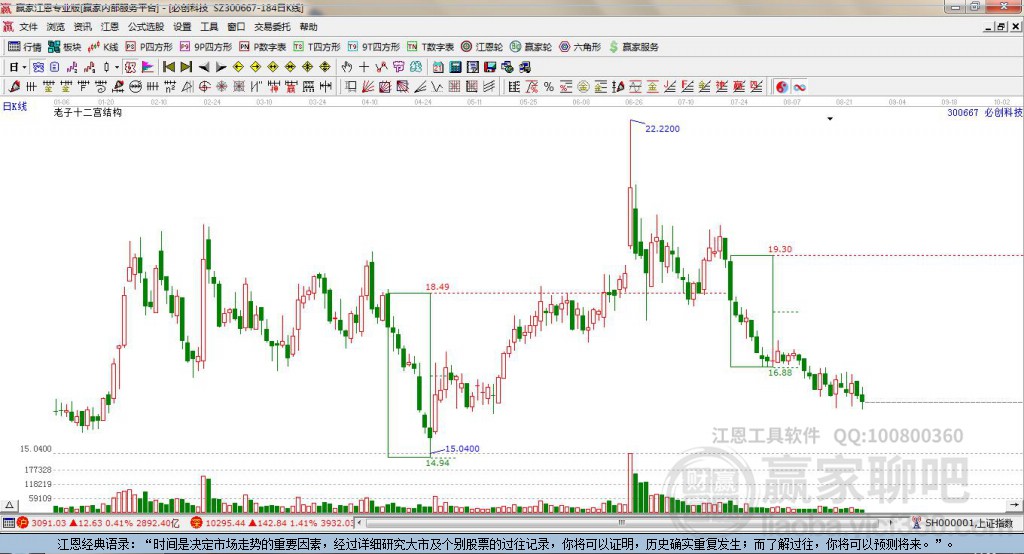Click the black right arrow icon
Viewport: 1024px width, 554px height.
221,67
